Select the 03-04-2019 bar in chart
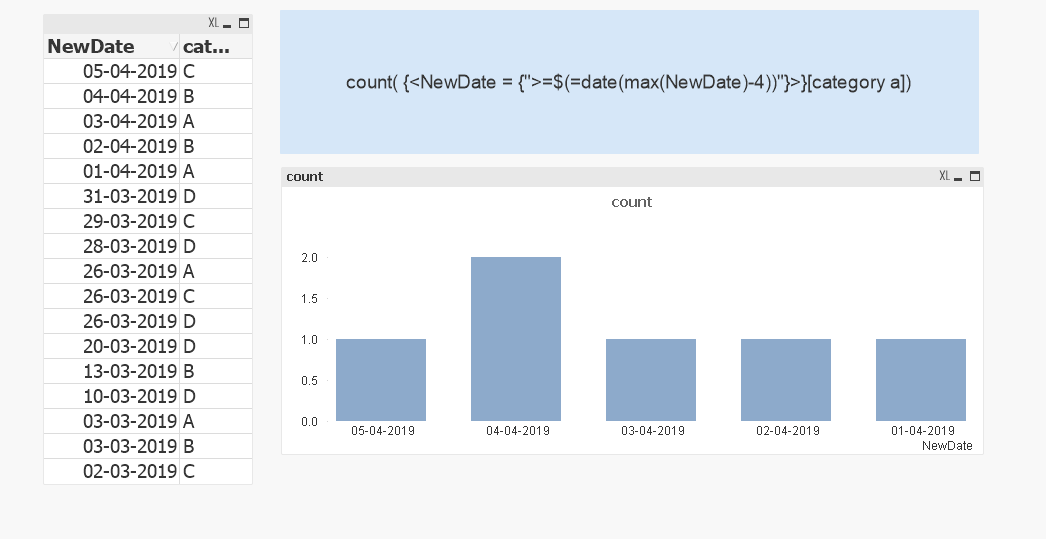Screen dimensions: 1046x539 coord(650,380)
